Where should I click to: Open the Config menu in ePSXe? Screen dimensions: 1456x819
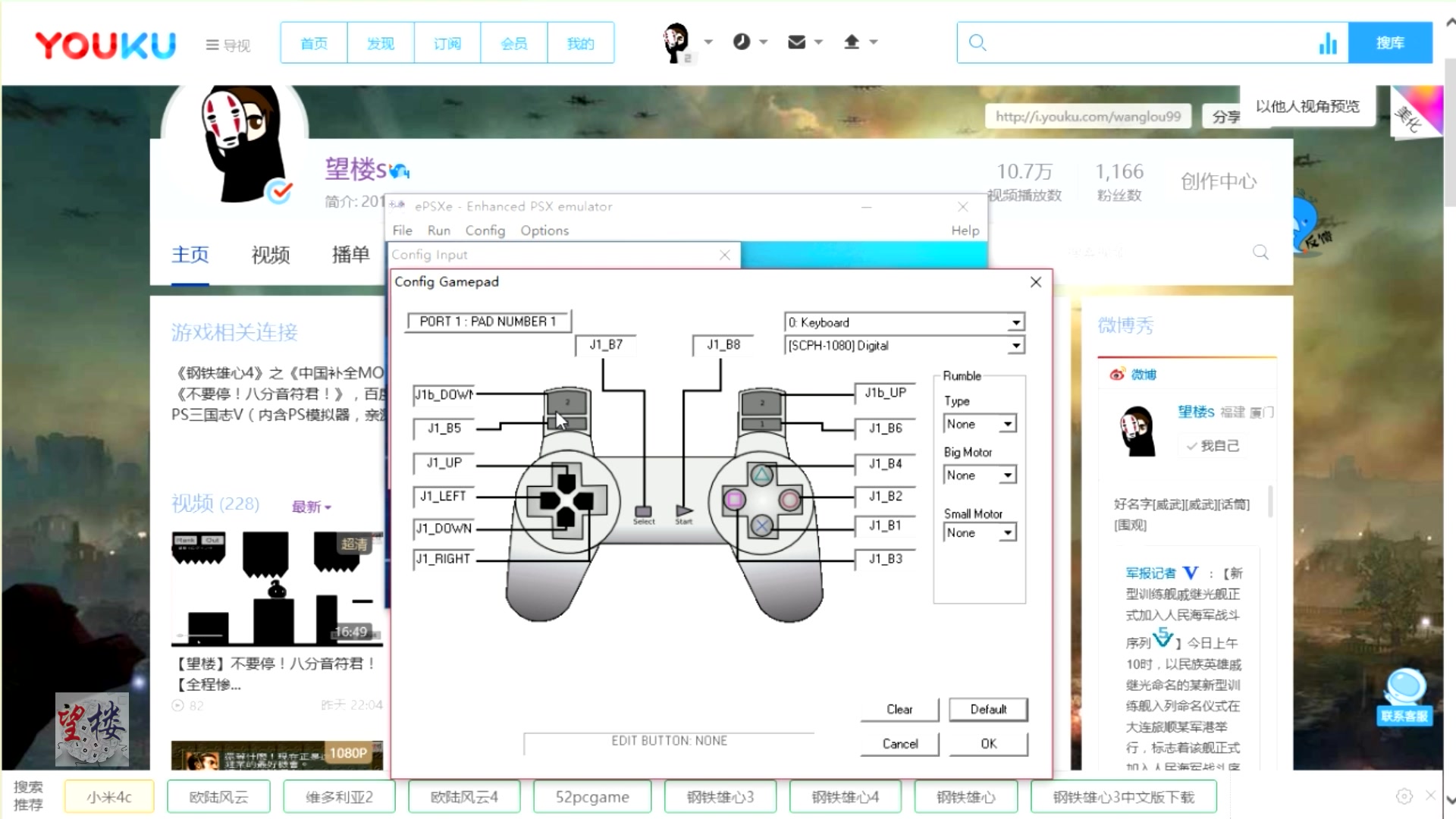(x=485, y=231)
